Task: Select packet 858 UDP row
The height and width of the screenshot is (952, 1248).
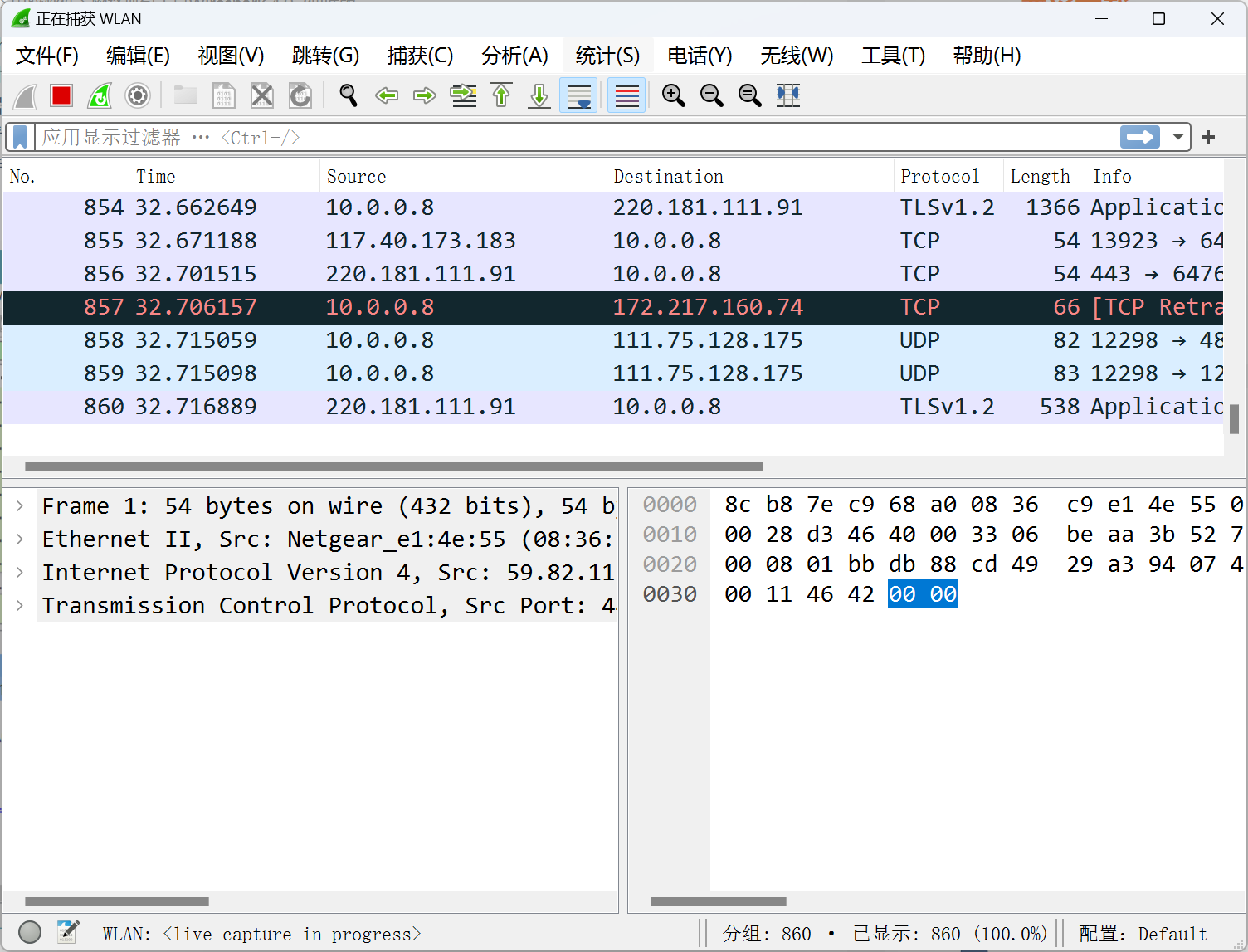Action: coord(613,340)
